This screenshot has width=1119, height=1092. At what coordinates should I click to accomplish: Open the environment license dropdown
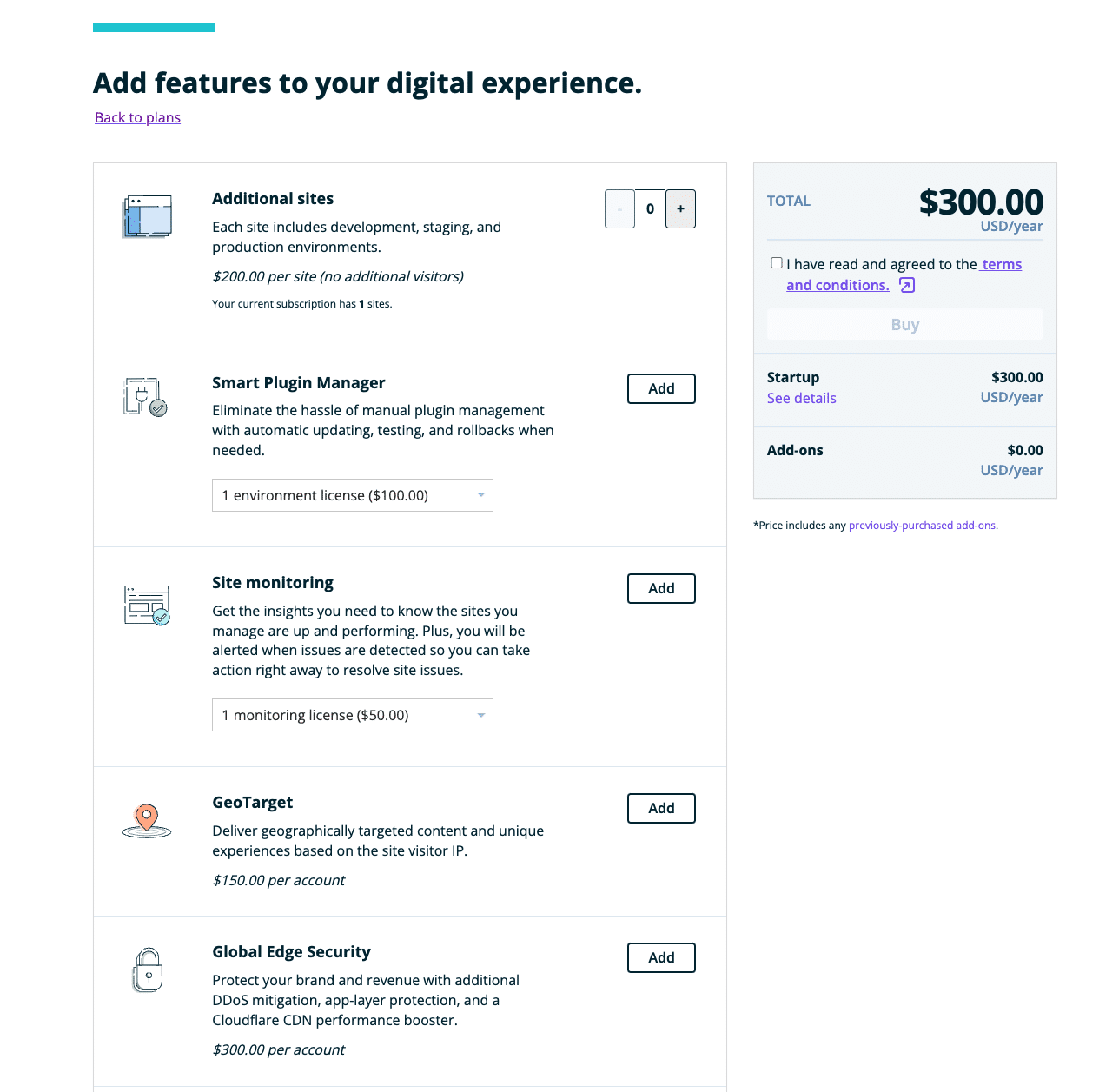[352, 495]
